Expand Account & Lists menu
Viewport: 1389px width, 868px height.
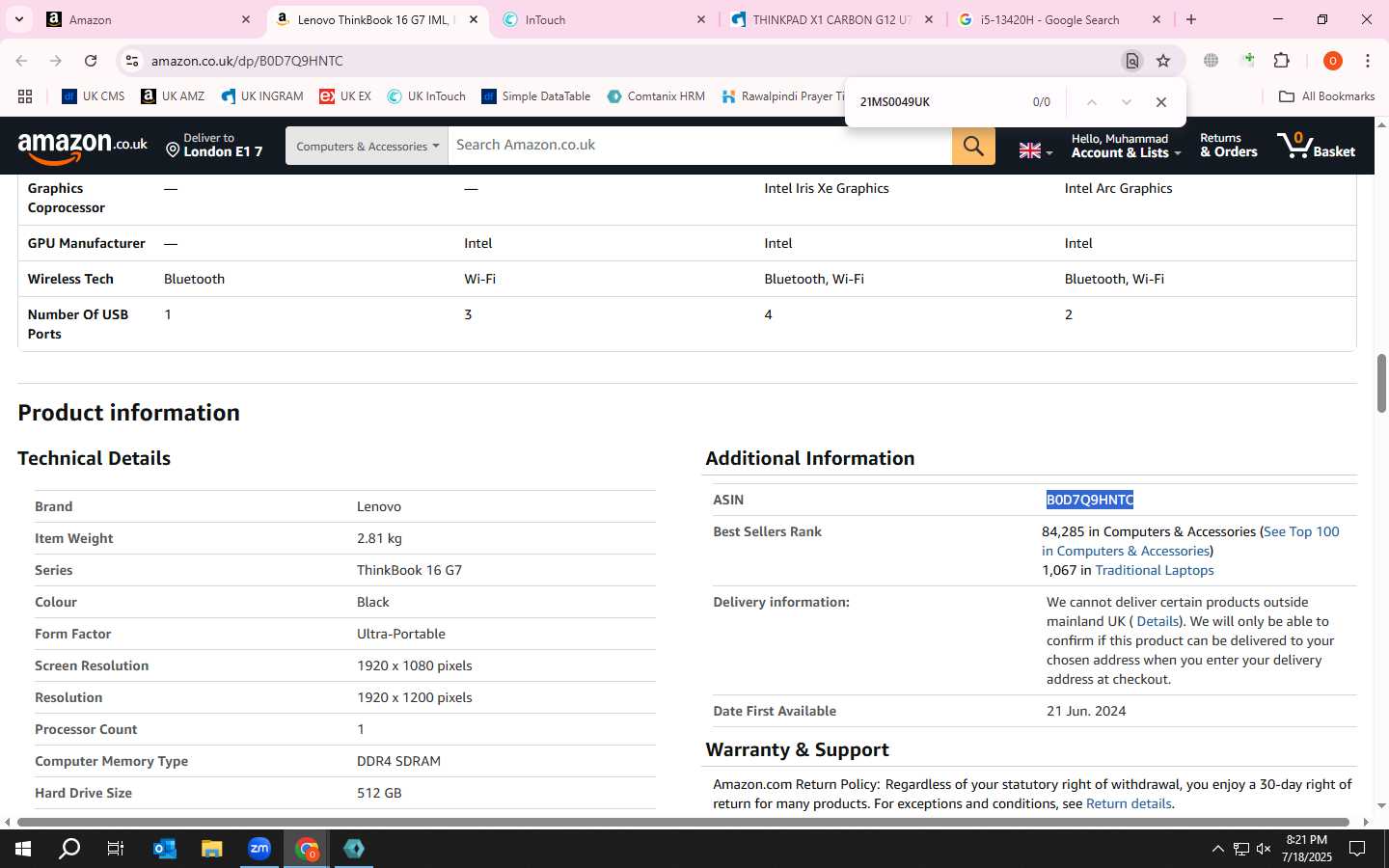(x=1126, y=146)
